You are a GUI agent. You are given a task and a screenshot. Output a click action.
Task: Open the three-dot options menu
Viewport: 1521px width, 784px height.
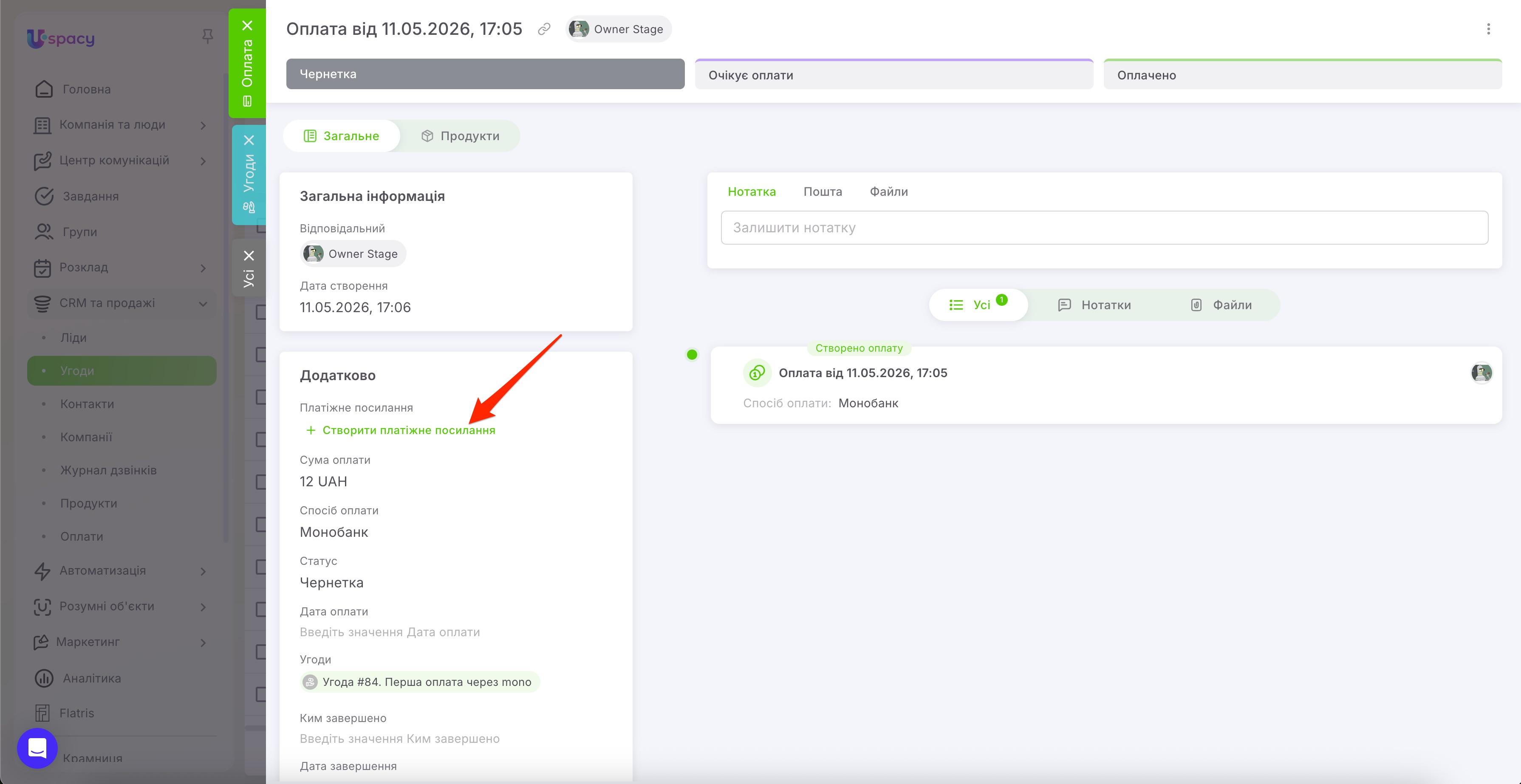[1489, 29]
